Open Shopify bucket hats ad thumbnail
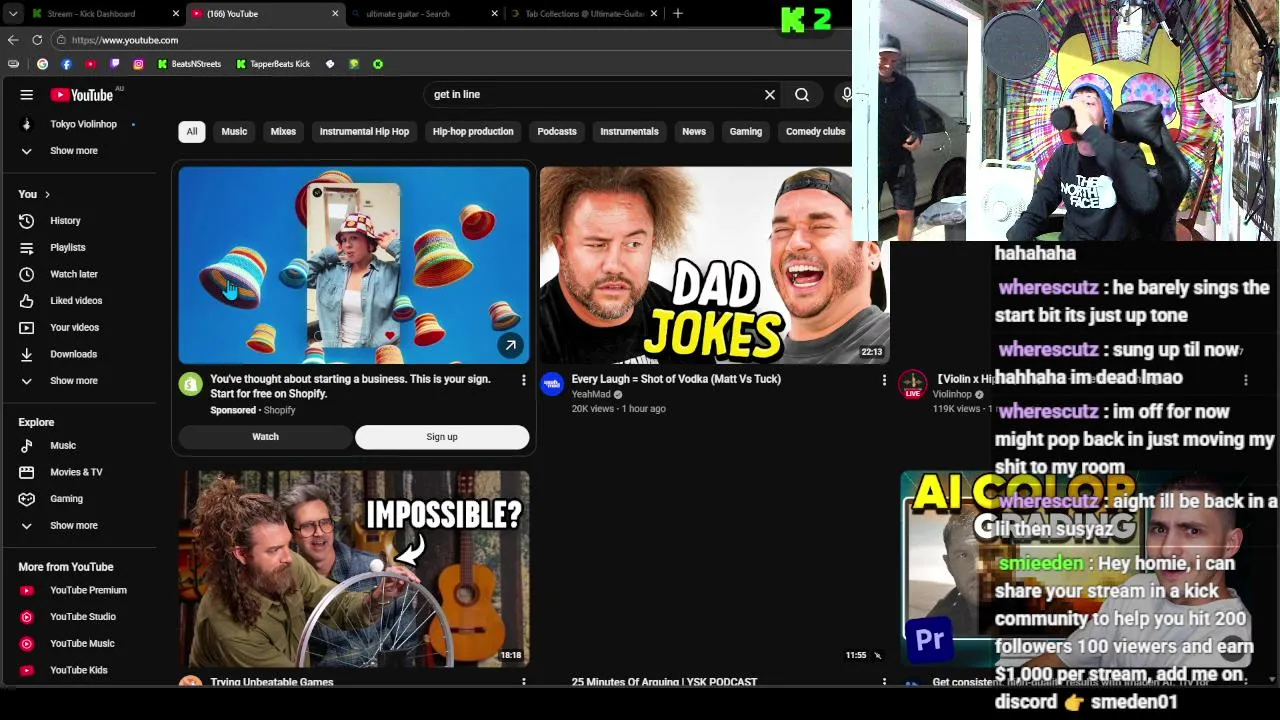 point(354,265)
